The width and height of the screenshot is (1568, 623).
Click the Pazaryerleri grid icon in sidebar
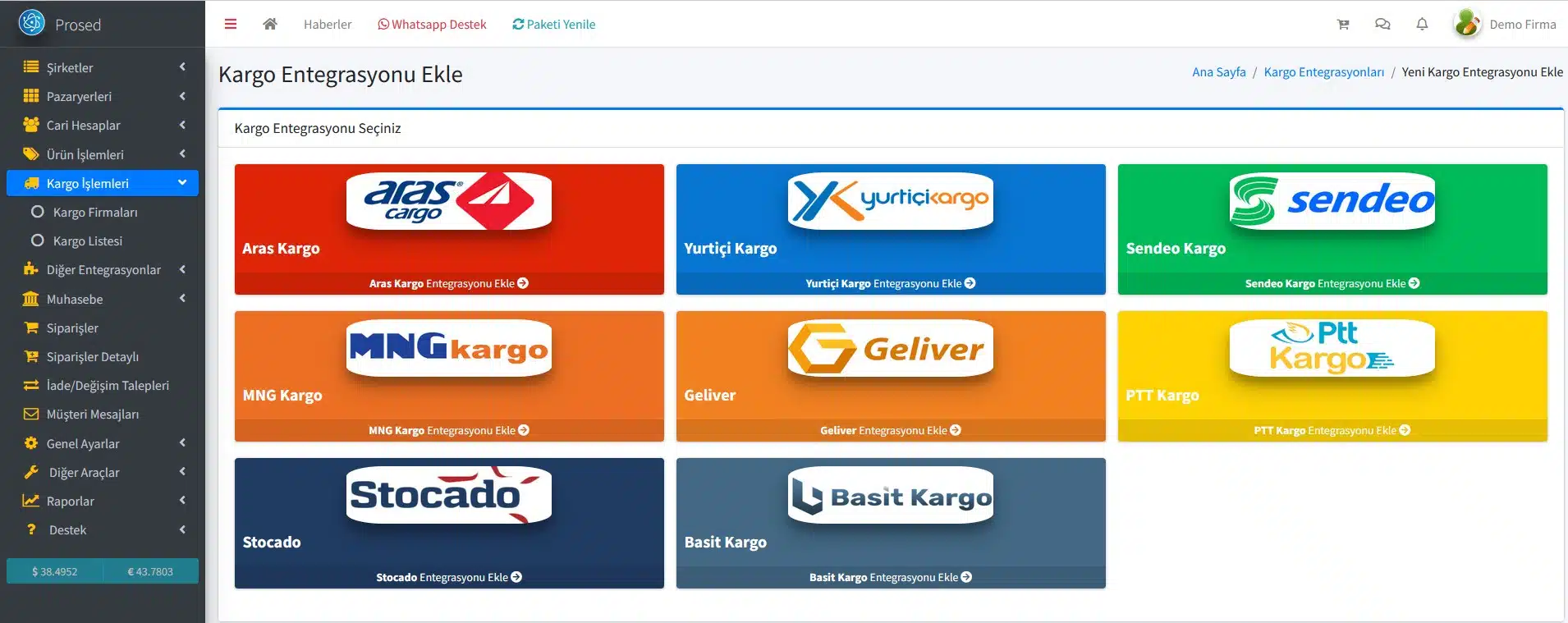[31, 96]
